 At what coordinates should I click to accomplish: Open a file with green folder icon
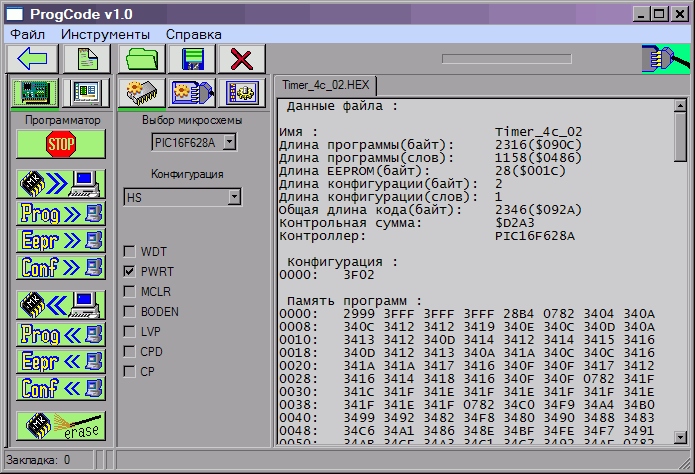(142, 59)
